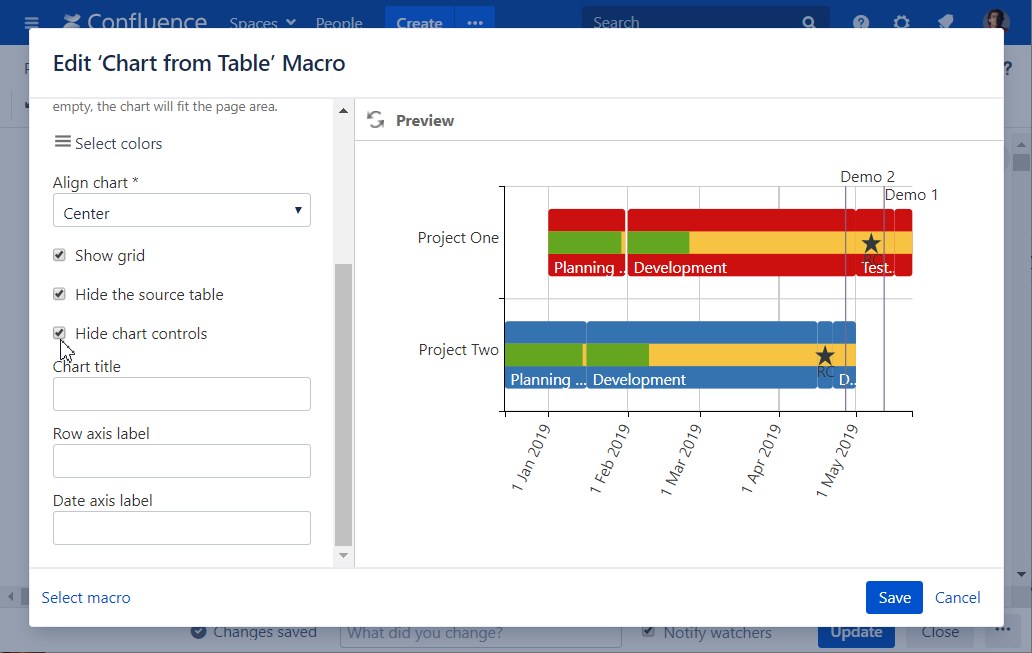Toggle Hide the source table checkbox
This screenshot has width=1032, height=653.
coord(59,294)
